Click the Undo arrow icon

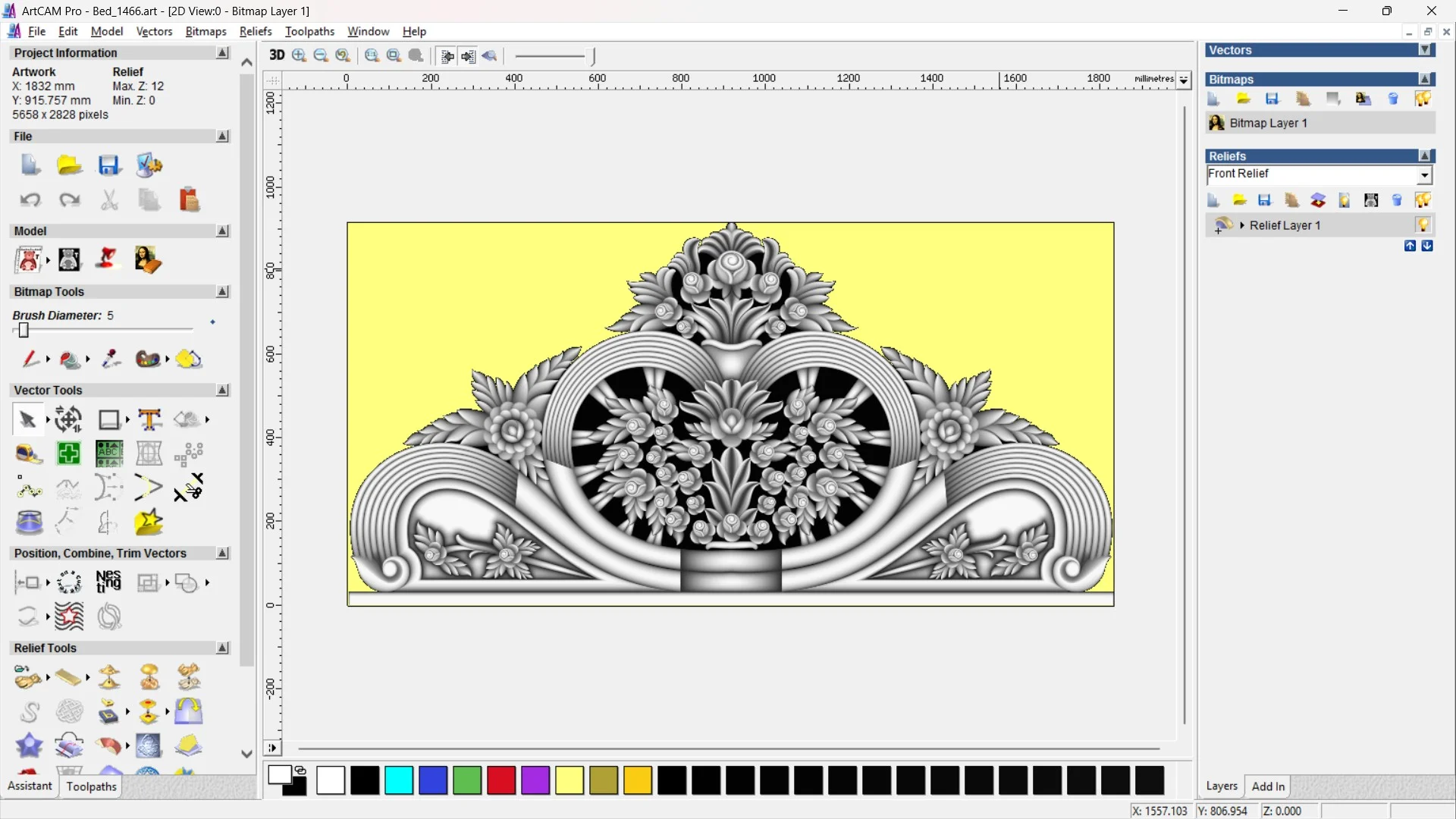[30, 200]
